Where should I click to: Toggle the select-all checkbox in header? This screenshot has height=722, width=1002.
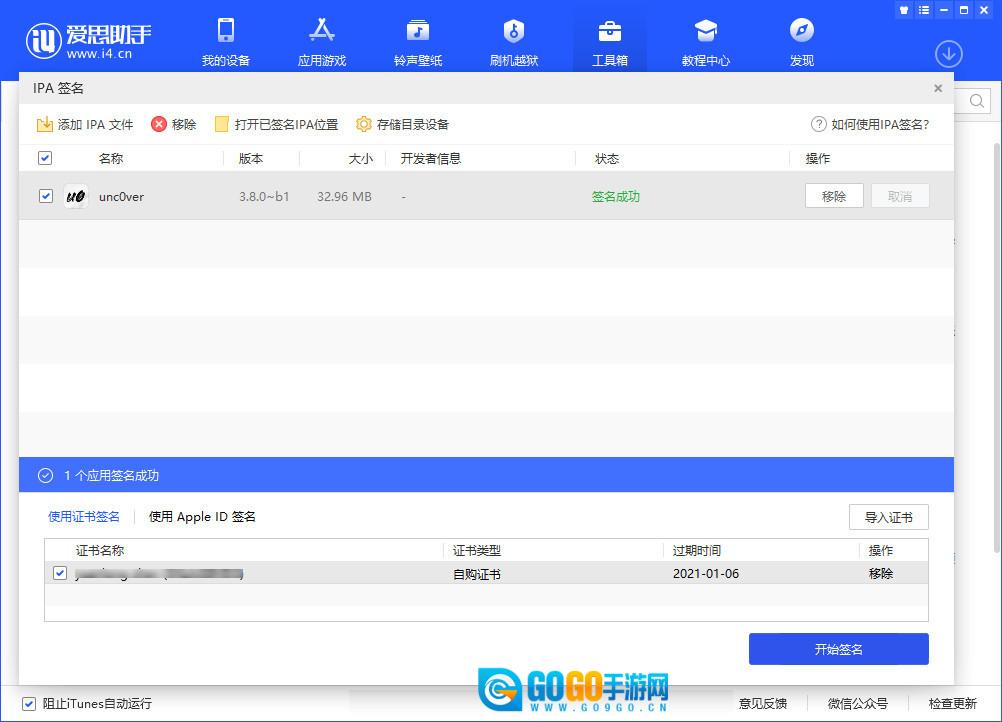point(45,158)
